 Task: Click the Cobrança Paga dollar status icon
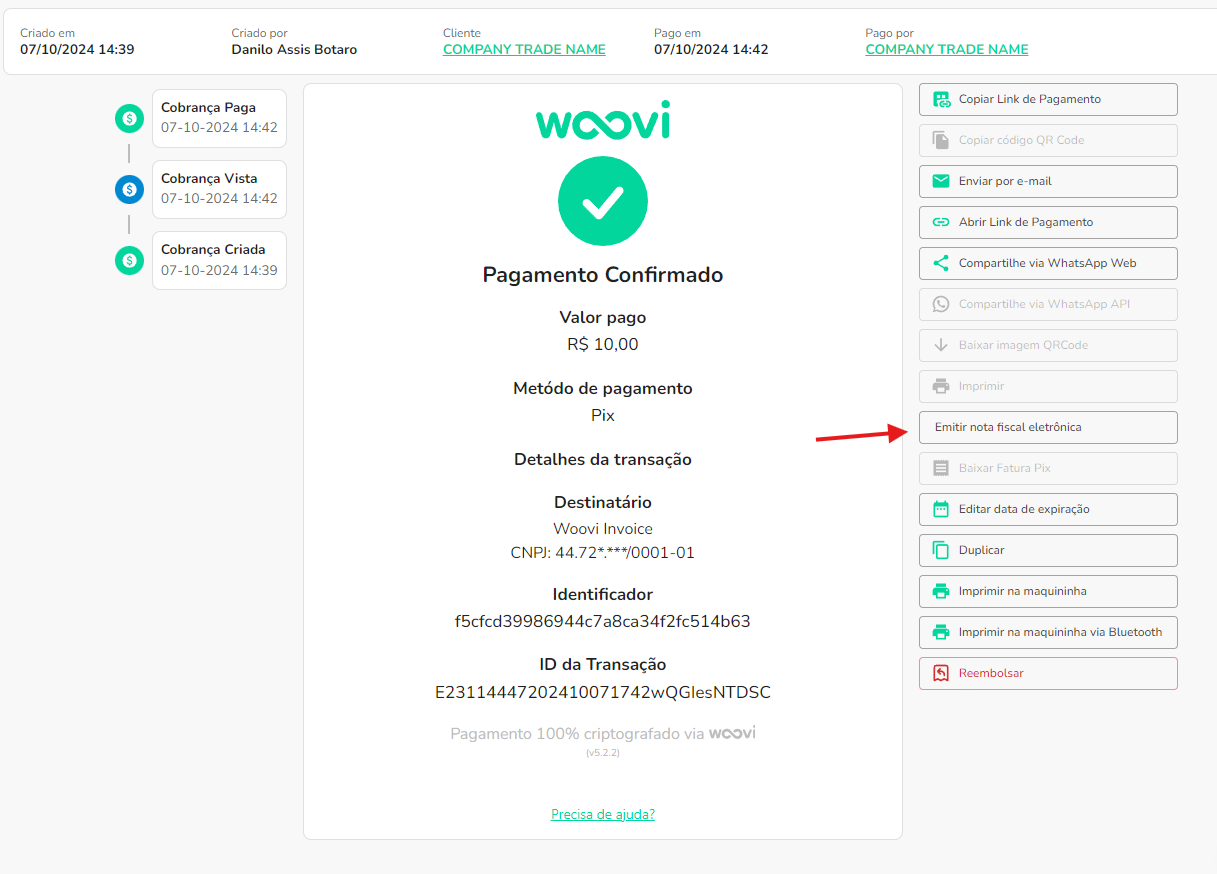tap(129, 119)
